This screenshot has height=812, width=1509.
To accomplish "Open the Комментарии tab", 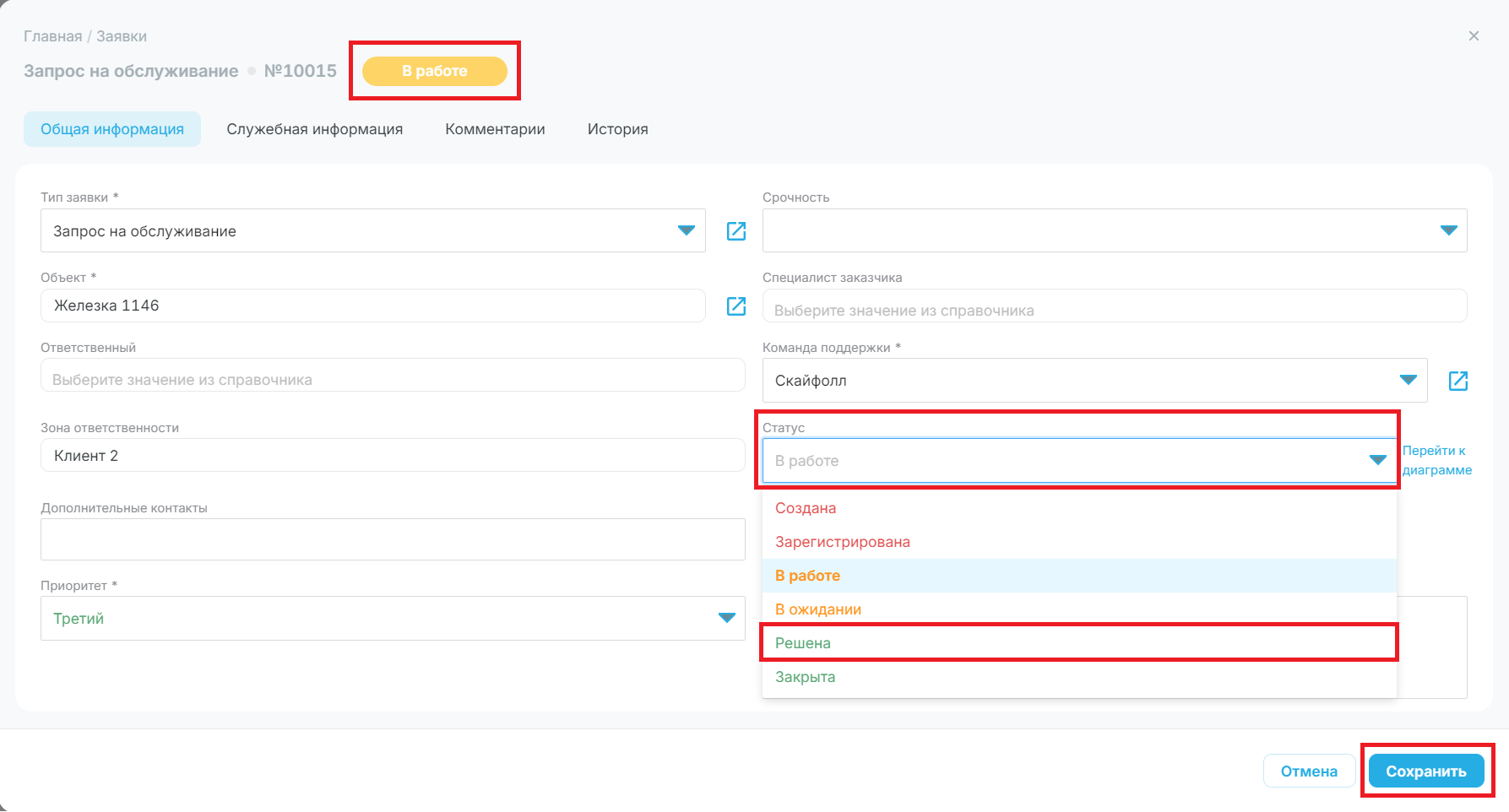I will [x=495, y=129].
